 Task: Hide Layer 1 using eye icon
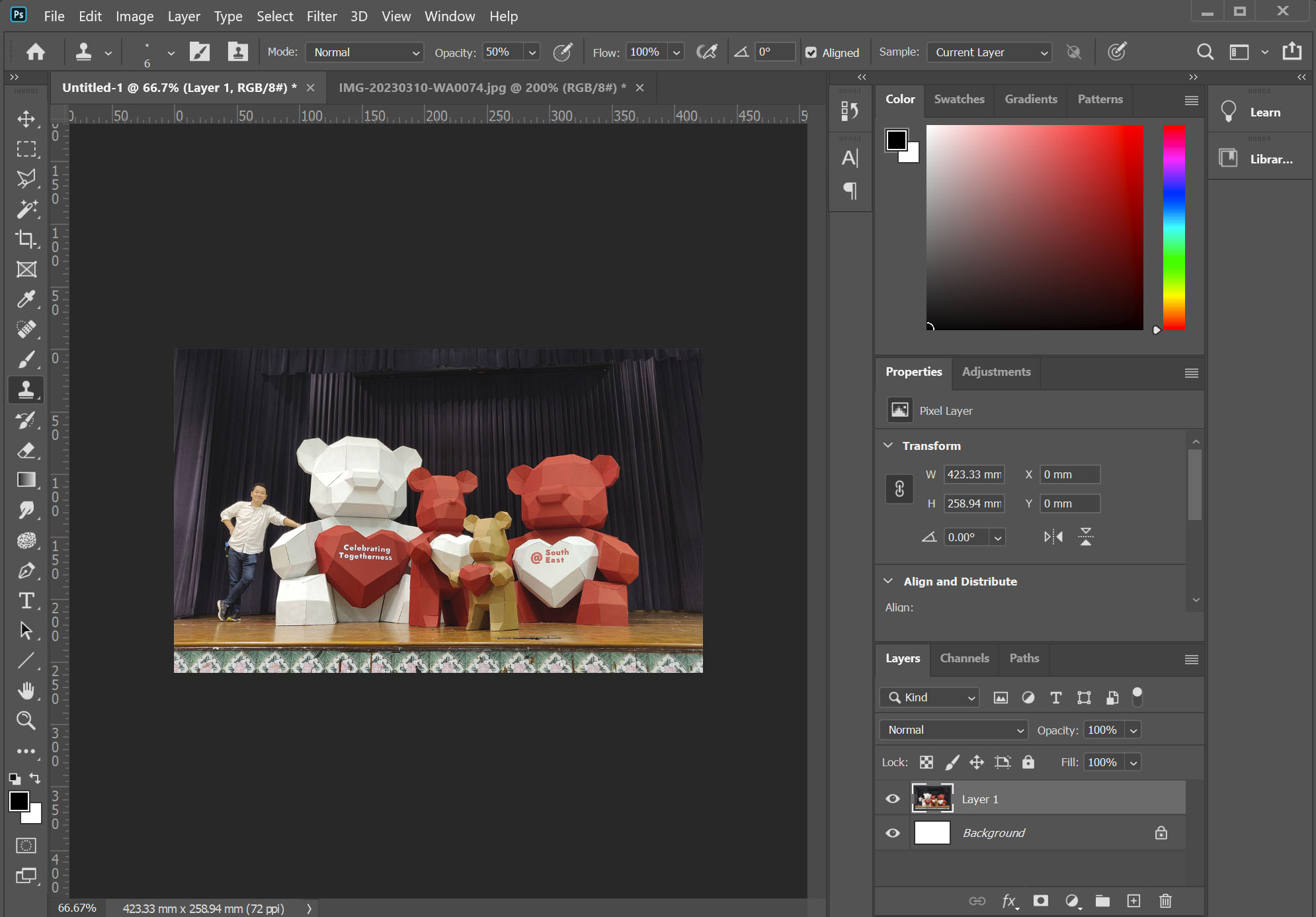pos(893,799)
